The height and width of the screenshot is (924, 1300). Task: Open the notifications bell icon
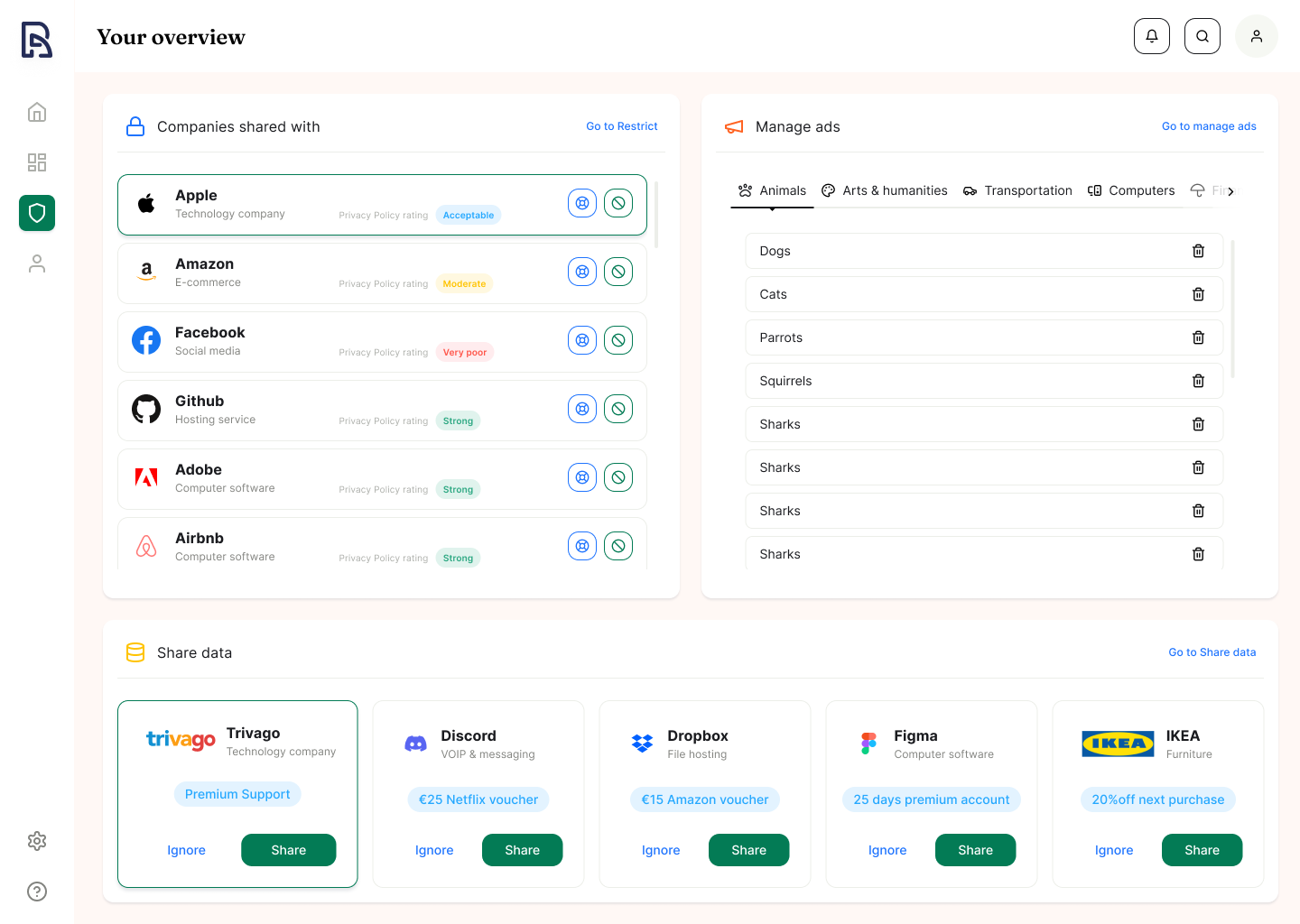point(1151,36)
